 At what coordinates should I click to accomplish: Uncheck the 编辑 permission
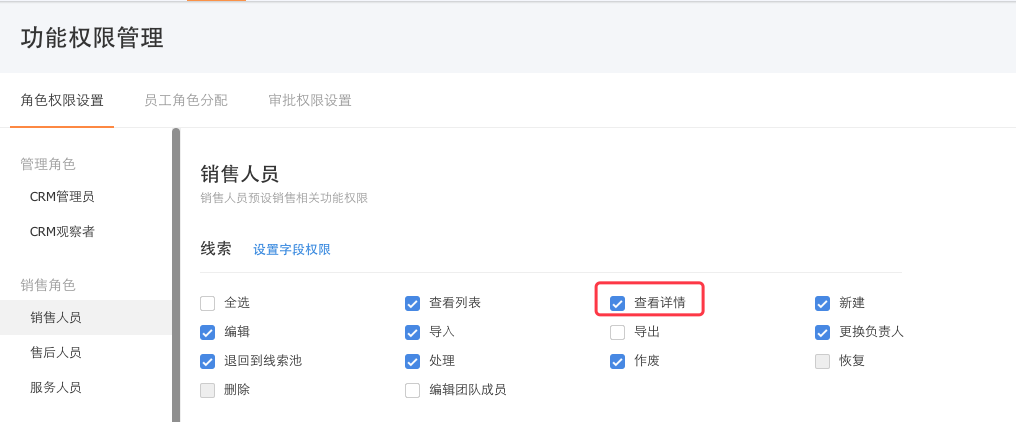[x=208, y=332]
